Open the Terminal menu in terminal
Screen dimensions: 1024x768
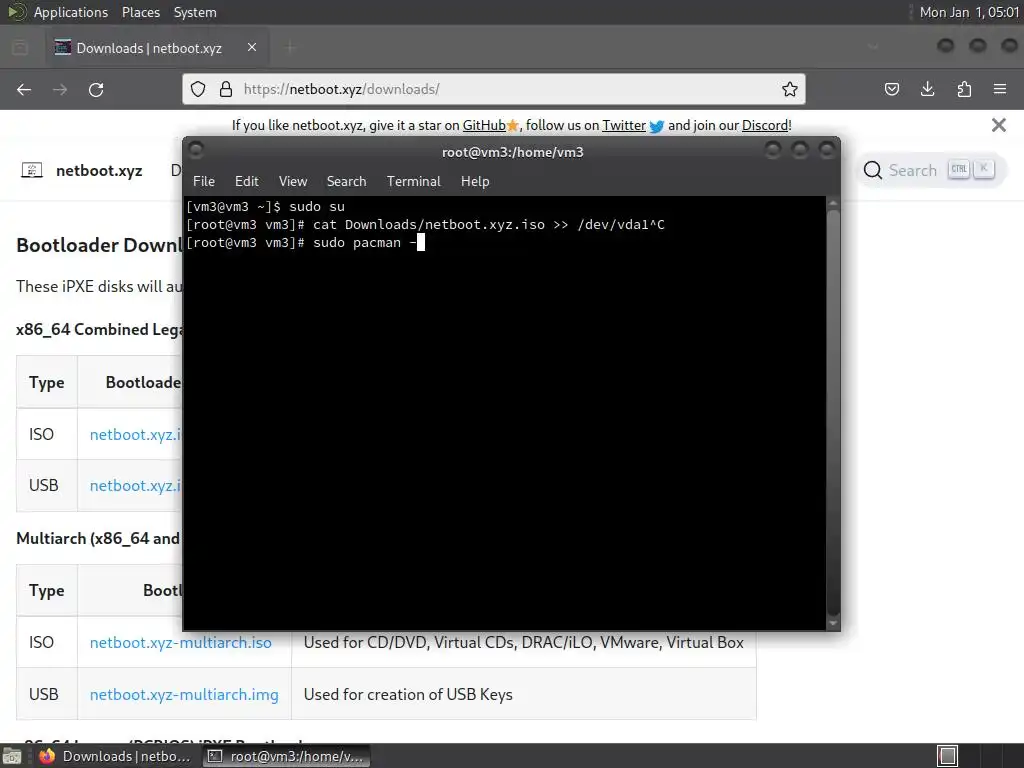pos(413,182)
